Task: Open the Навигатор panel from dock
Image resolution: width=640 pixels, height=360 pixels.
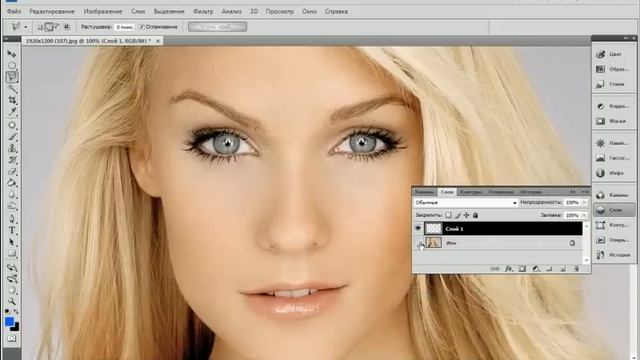Action: (x=614, y=143)
